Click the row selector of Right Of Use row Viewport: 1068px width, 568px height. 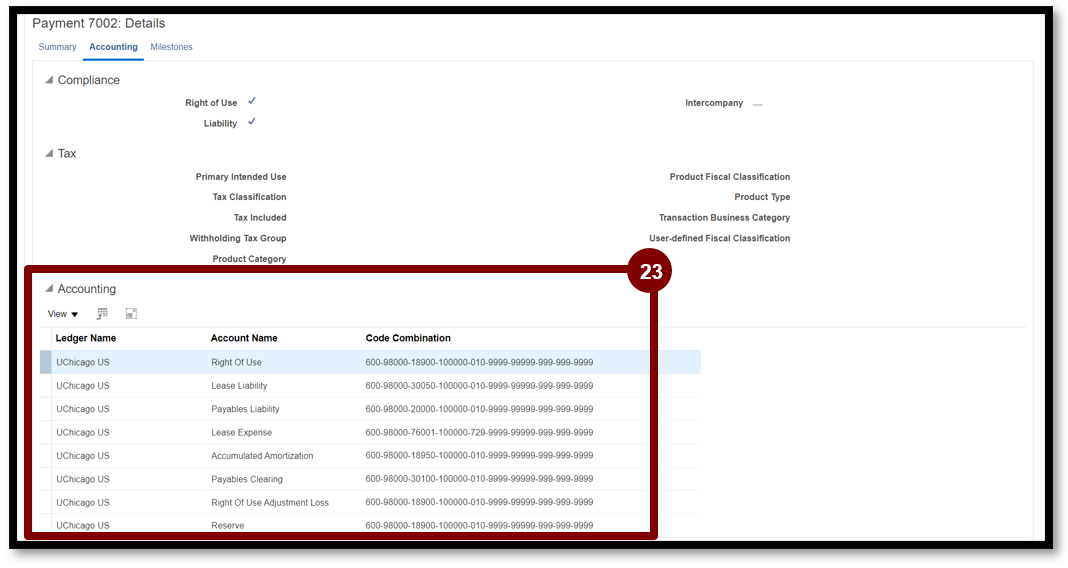click(45, 362)
